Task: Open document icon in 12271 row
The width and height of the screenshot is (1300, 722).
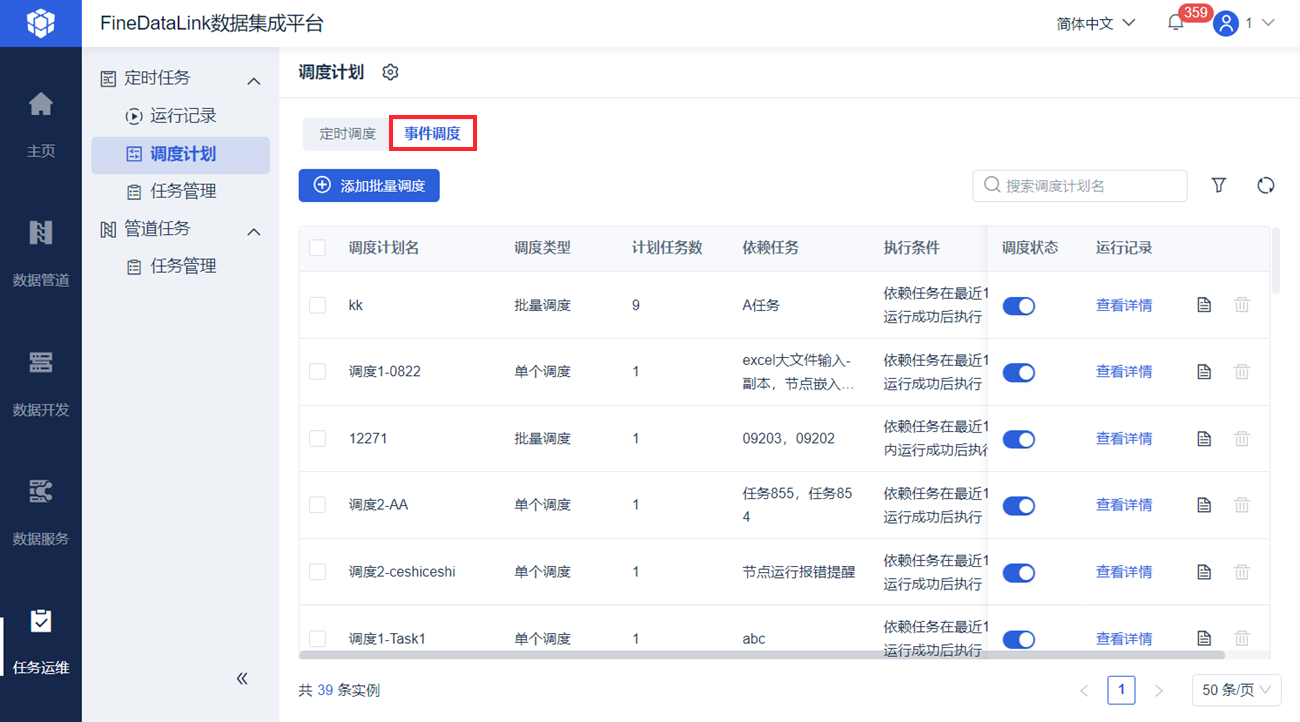Action: click(1204, 439)
